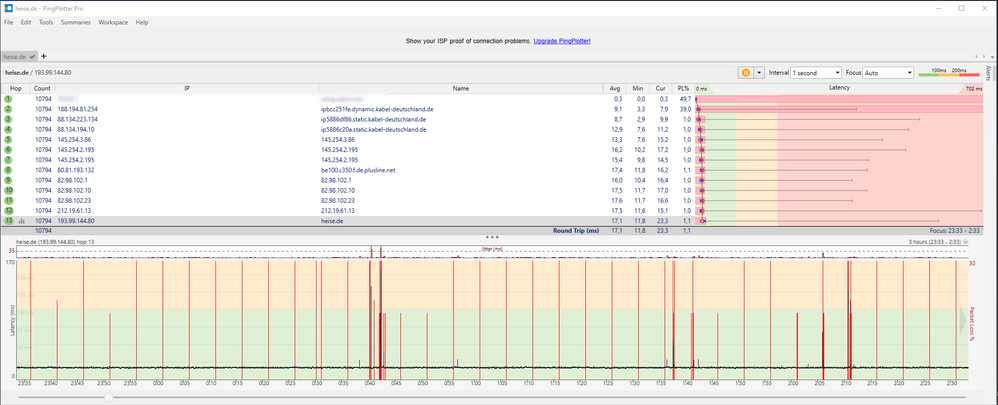
Task: Click the three-dot divider above the timeline graph
Action: 491,237
